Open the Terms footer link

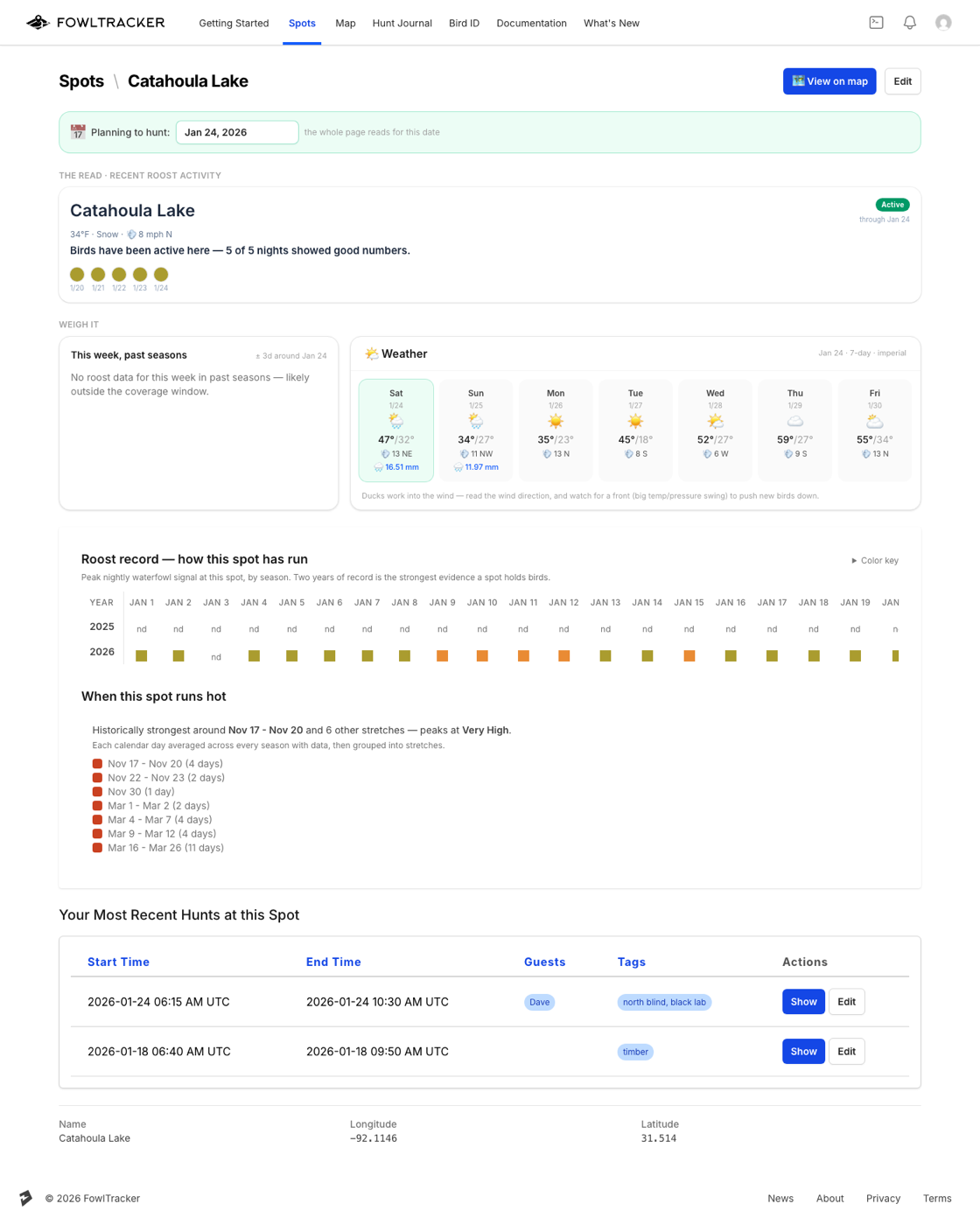click(x=937, y=1199)
